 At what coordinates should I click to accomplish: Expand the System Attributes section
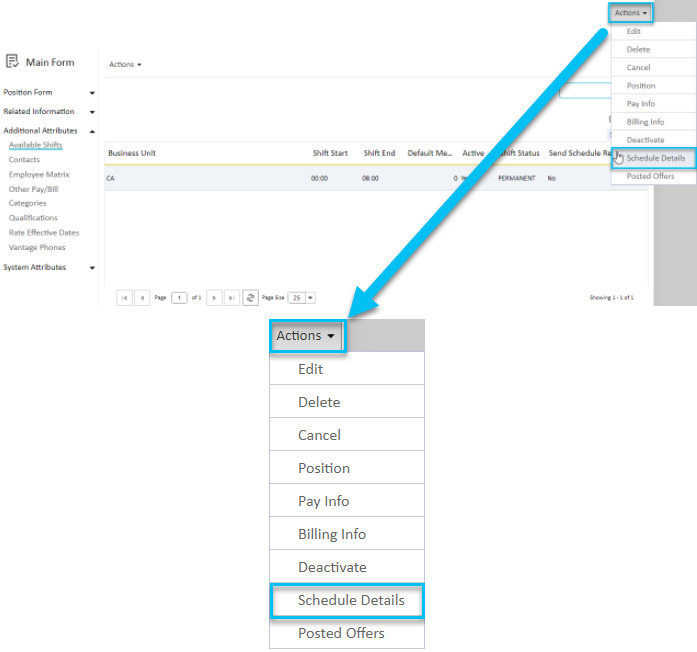(x=92, y=268)
